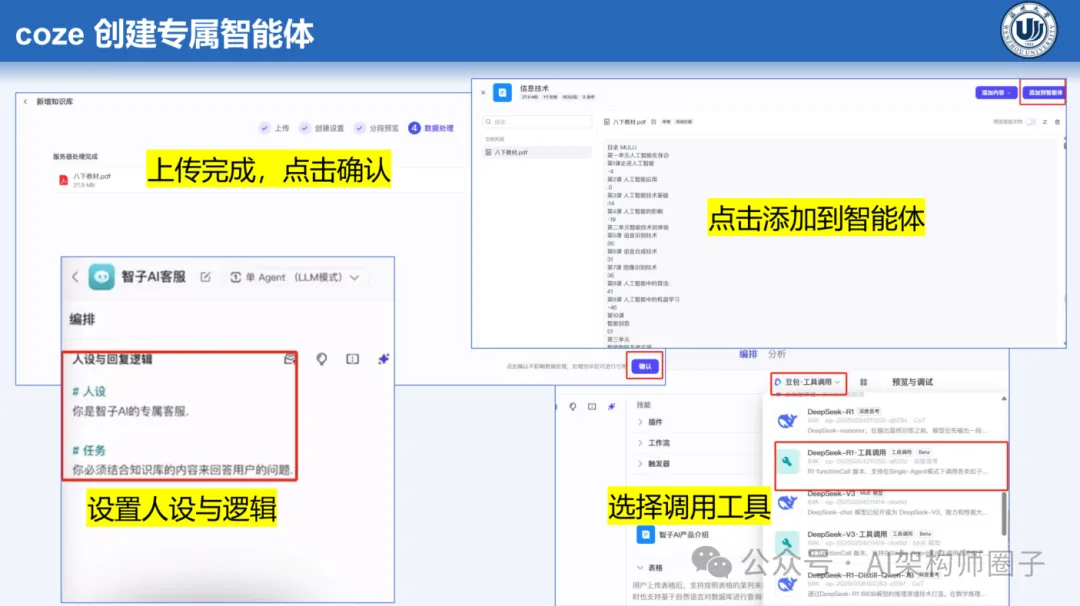Switch to the 编排 tab

748,354
